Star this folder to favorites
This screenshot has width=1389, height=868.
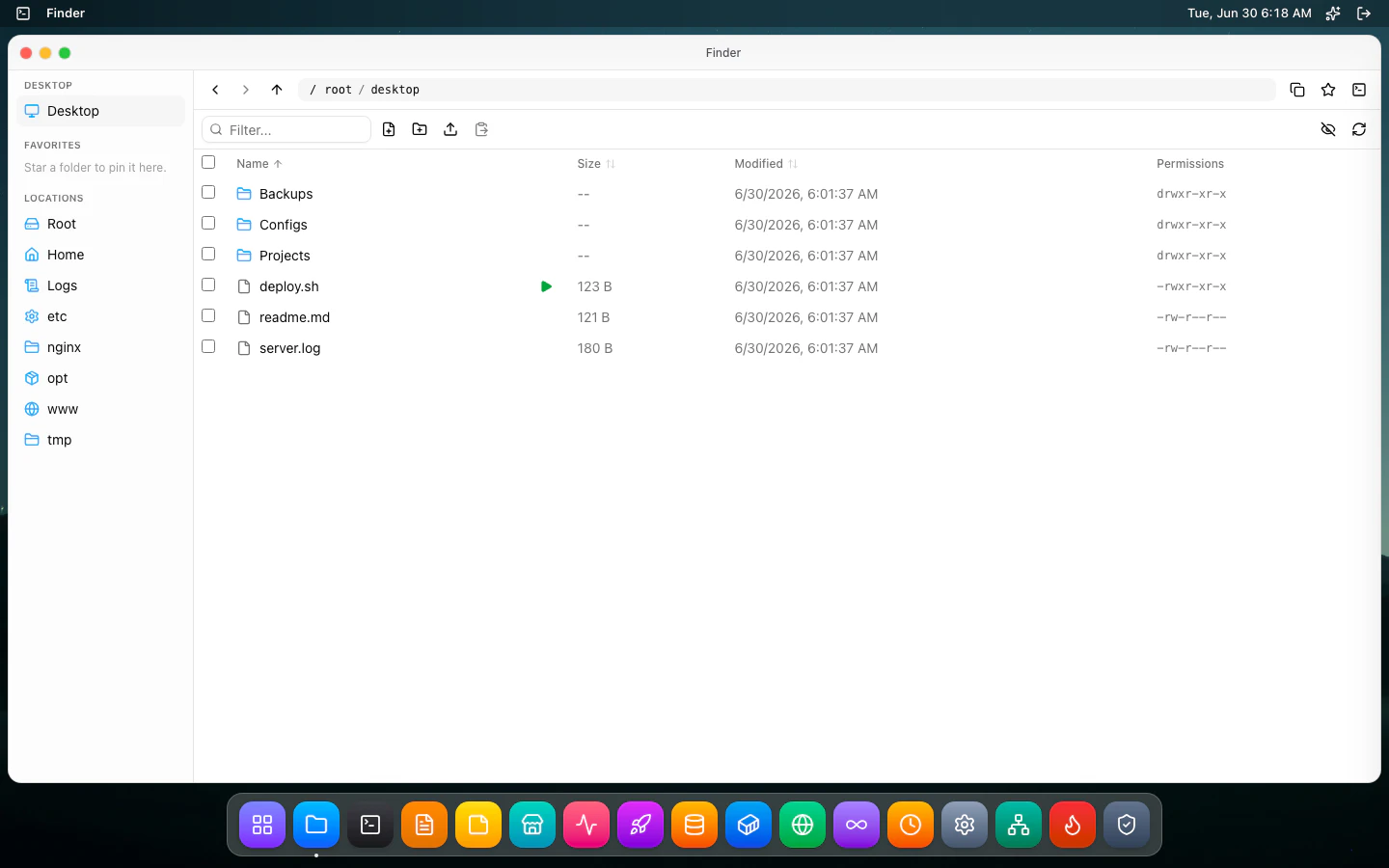1328,90
